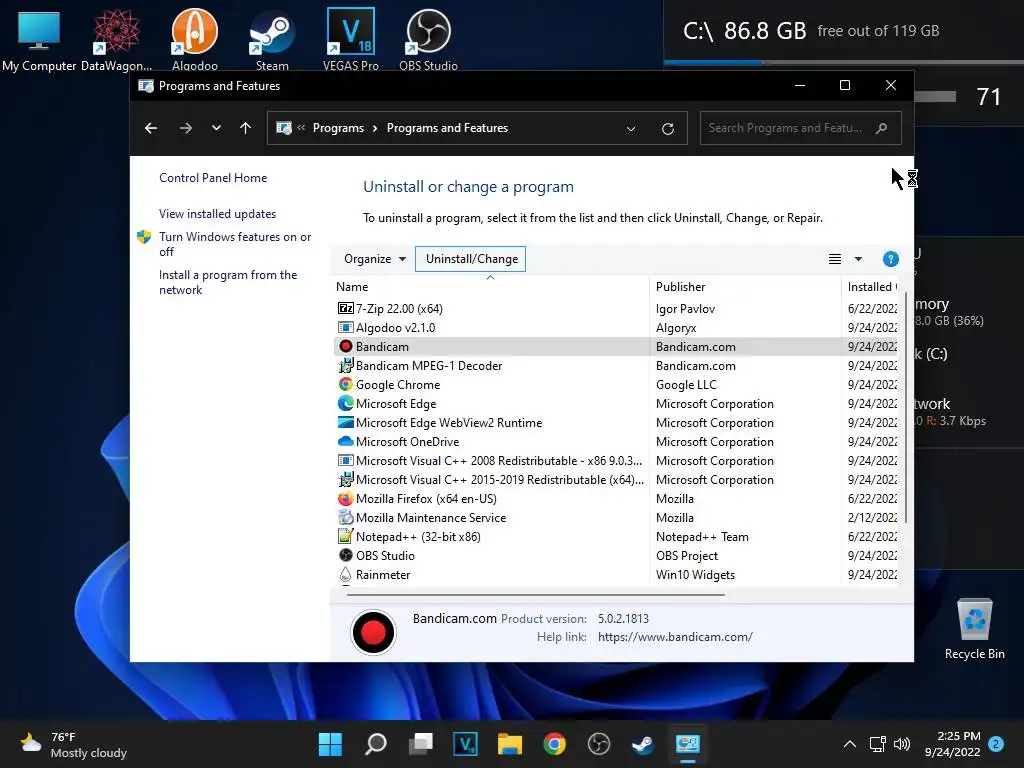Click Control Panel taskbar icon
The height and width of the screenshot is (768, 1024).
(x=687, y=743)
